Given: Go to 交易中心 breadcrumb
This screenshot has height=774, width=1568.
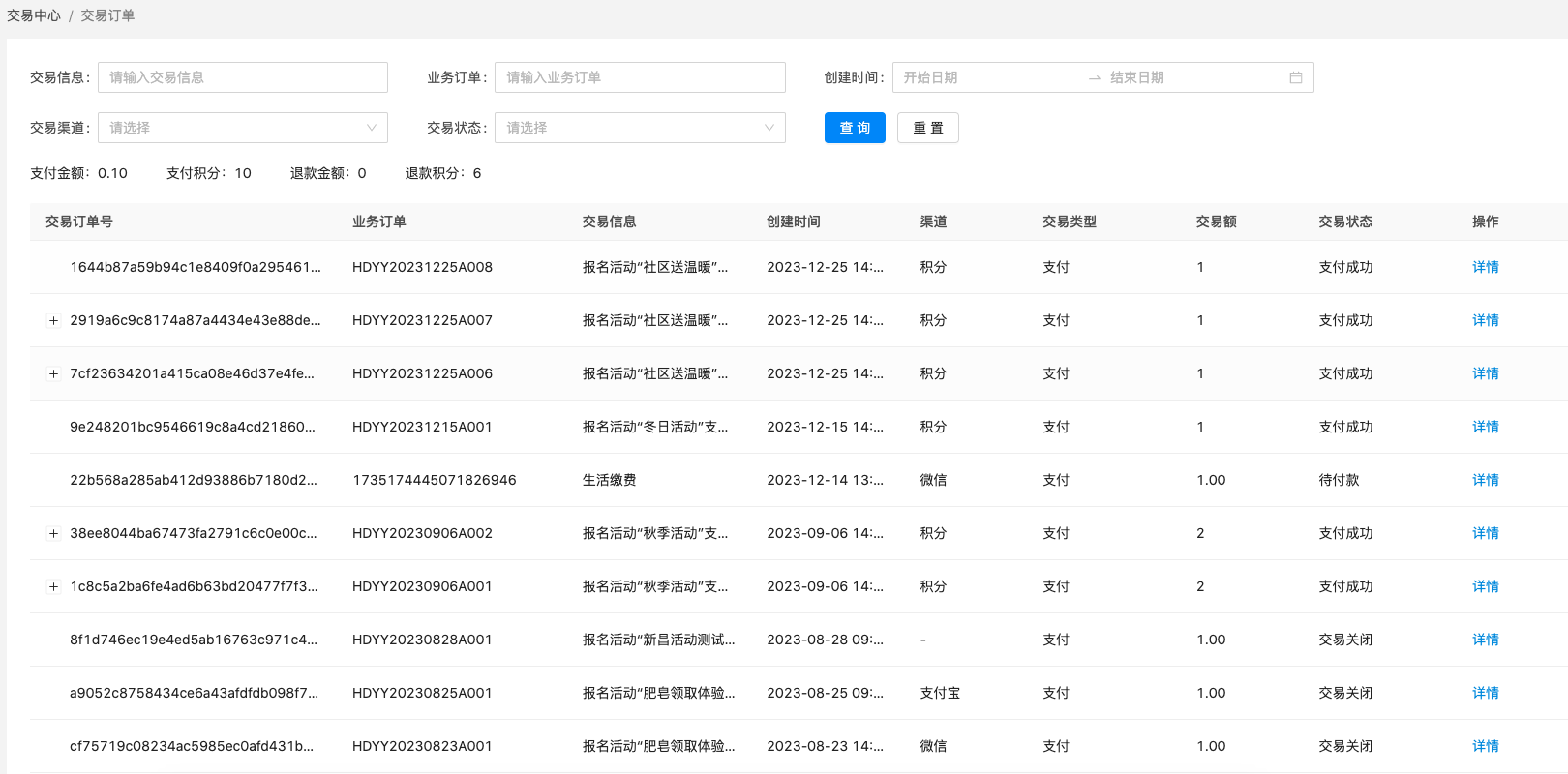Looking at the screenshot, I should point(34,15).
